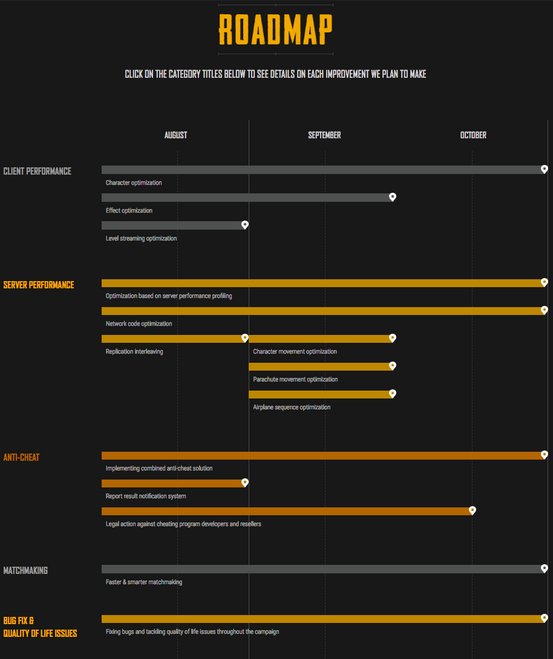The height and width of the screenshot is (659, 553).
Task: Click the Faster & smarter matchmaking bar
Action: (323, 569)
